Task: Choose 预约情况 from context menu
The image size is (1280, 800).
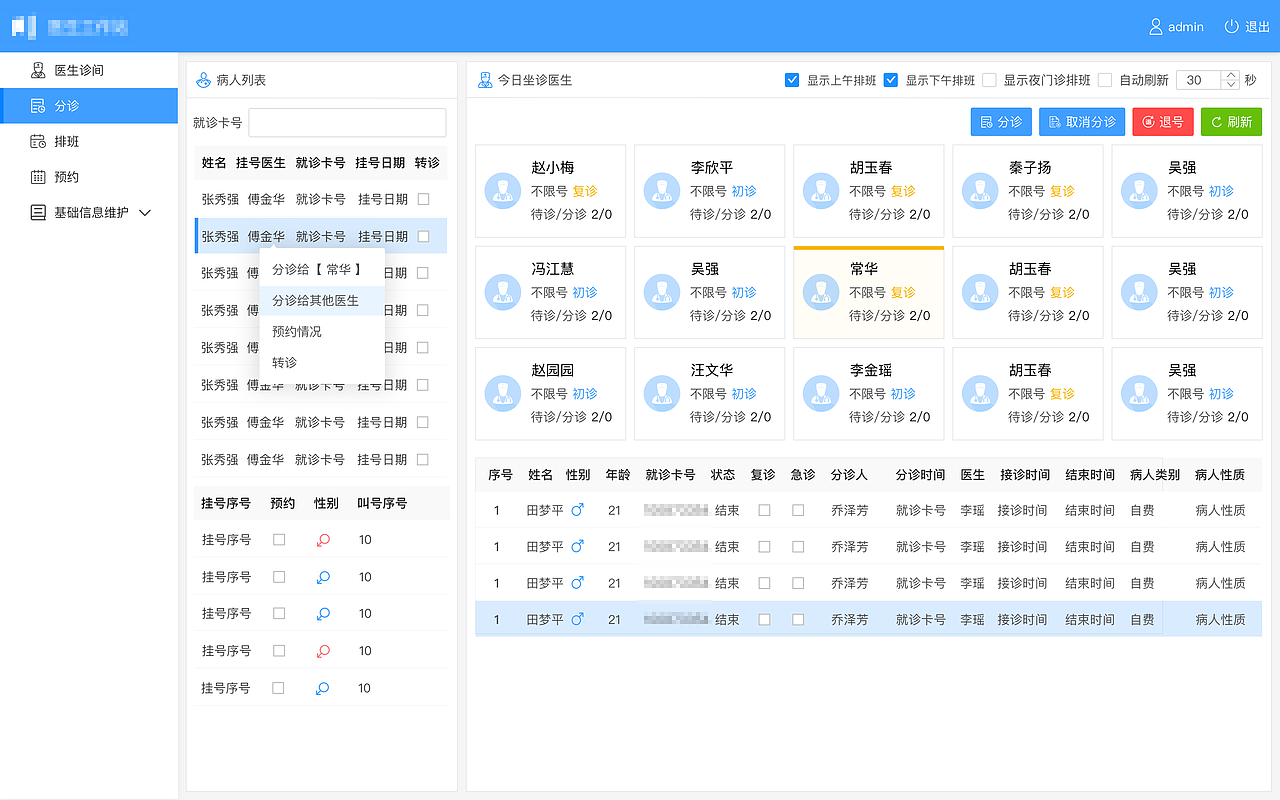Action: 322,331
